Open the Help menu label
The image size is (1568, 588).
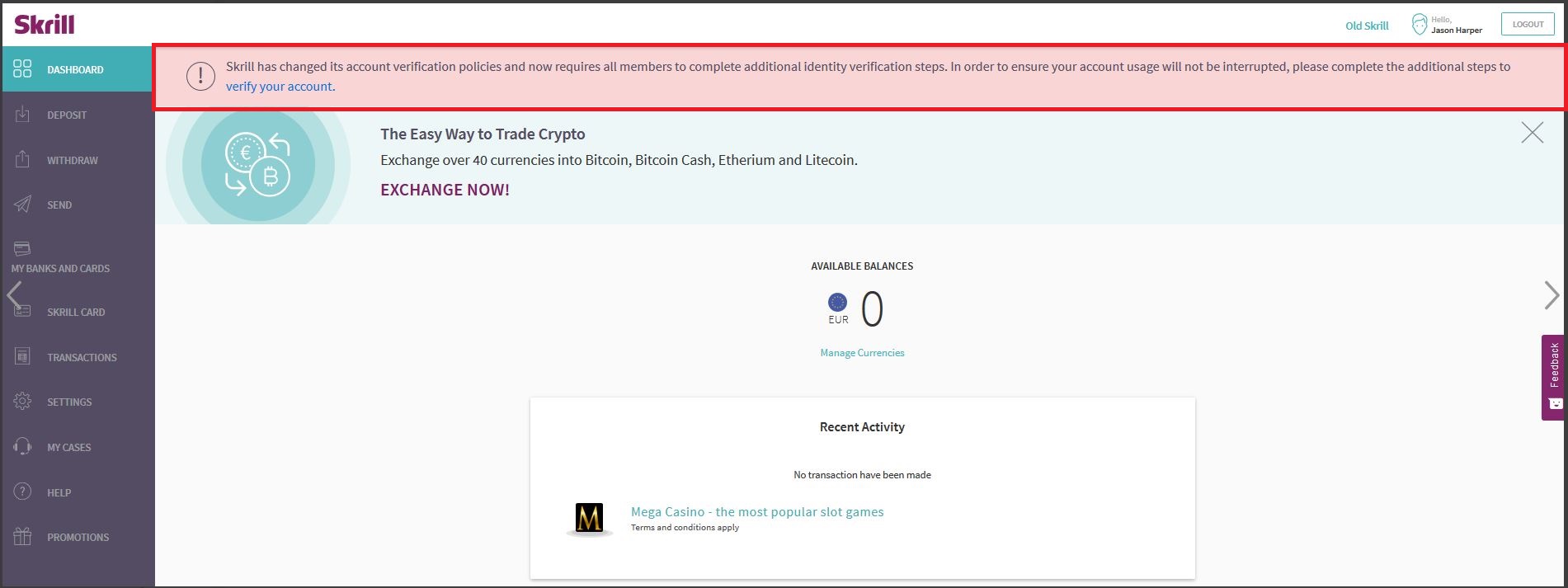[59, 492]
